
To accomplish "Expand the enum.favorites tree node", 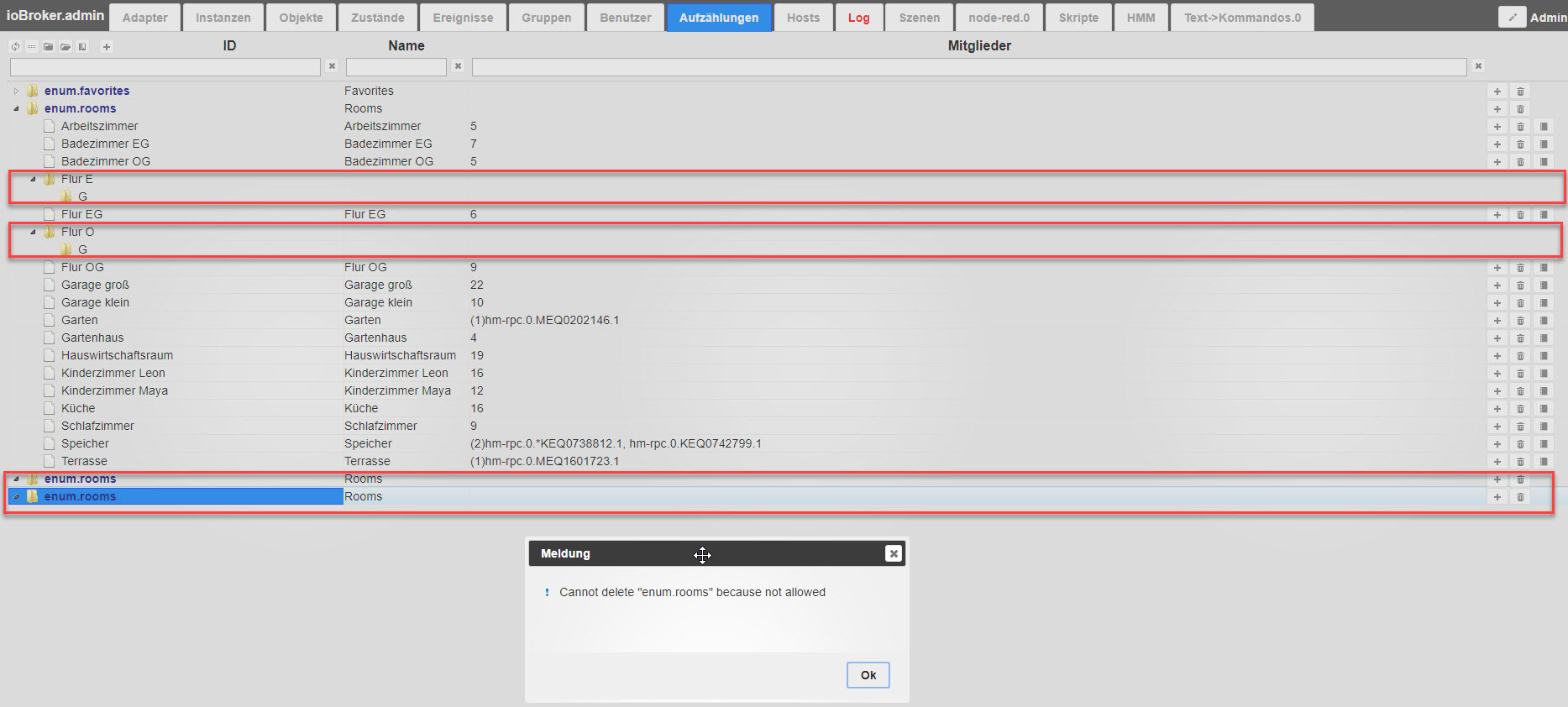I will [16, 91].
